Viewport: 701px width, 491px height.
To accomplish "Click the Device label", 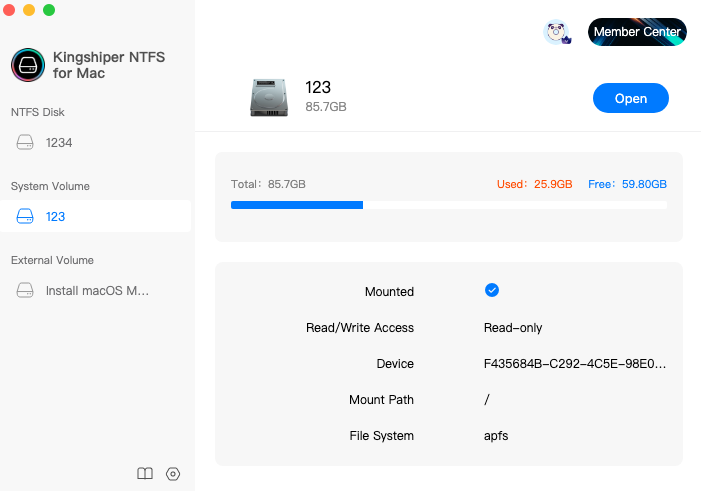I will click(395, 364).
